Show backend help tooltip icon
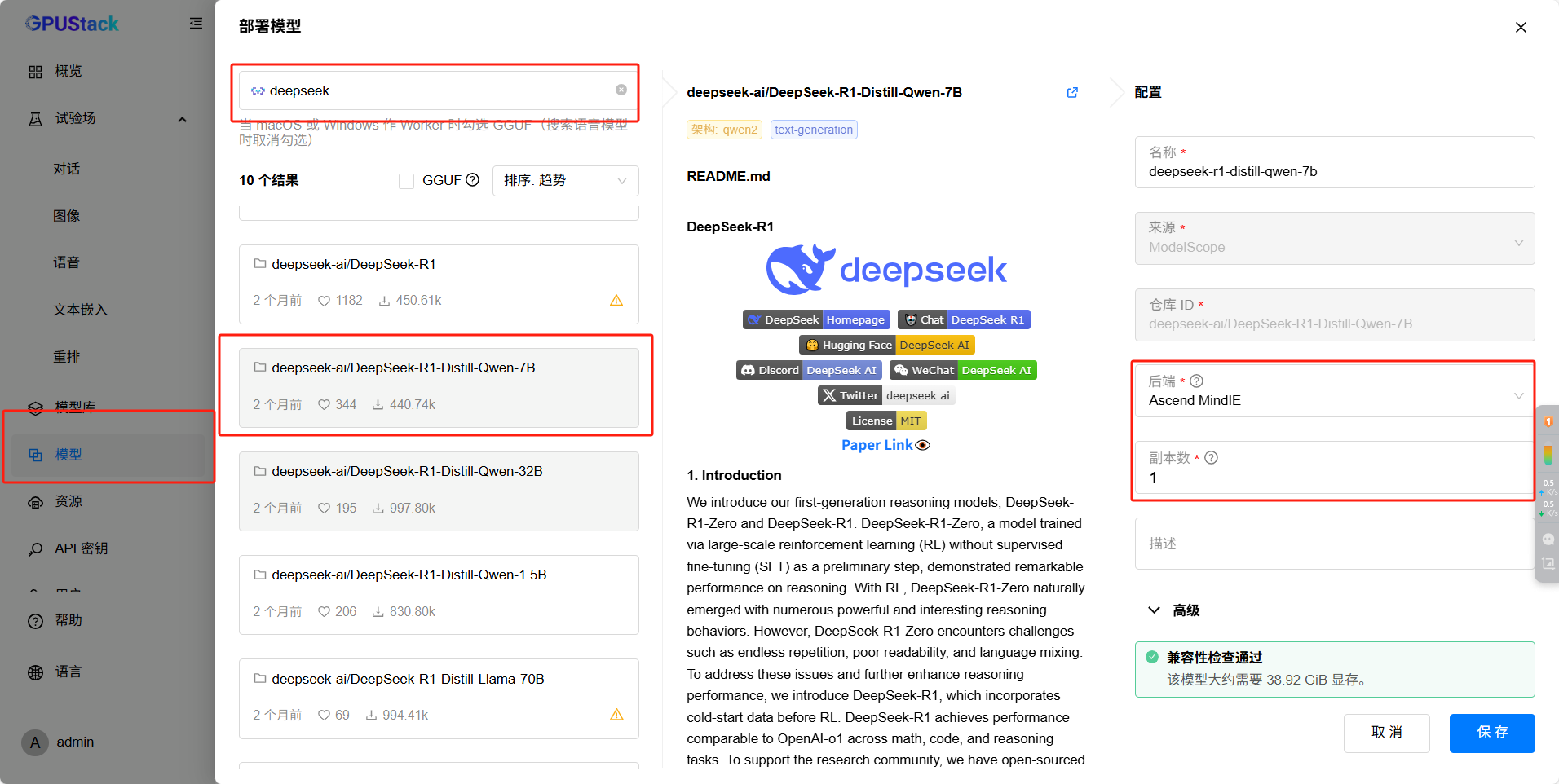Screen dimensions: 1559x784 click(1196, 381)
